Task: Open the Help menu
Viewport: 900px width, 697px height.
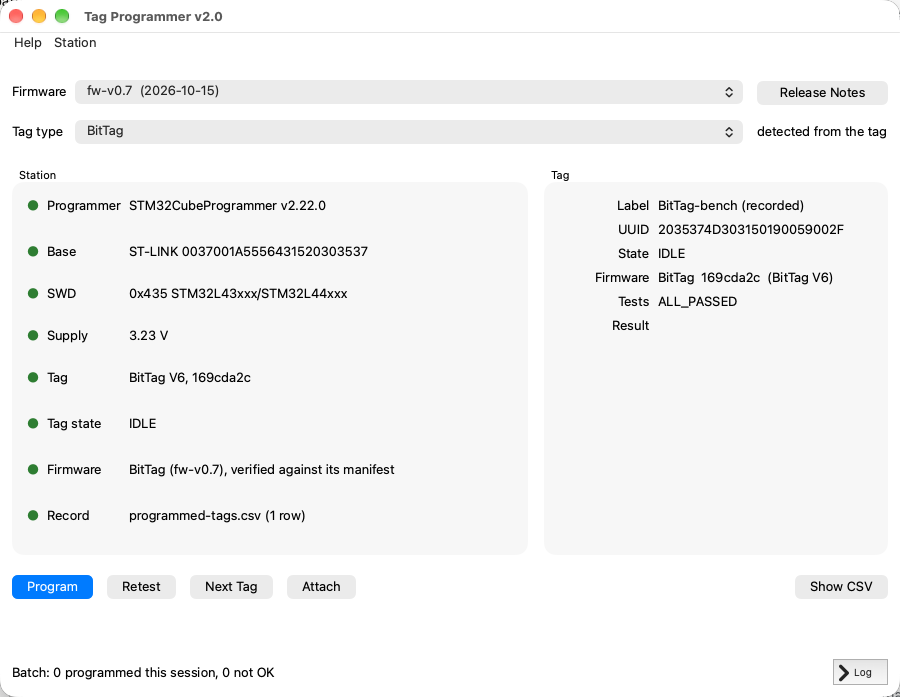Action: tap(28, 42)
